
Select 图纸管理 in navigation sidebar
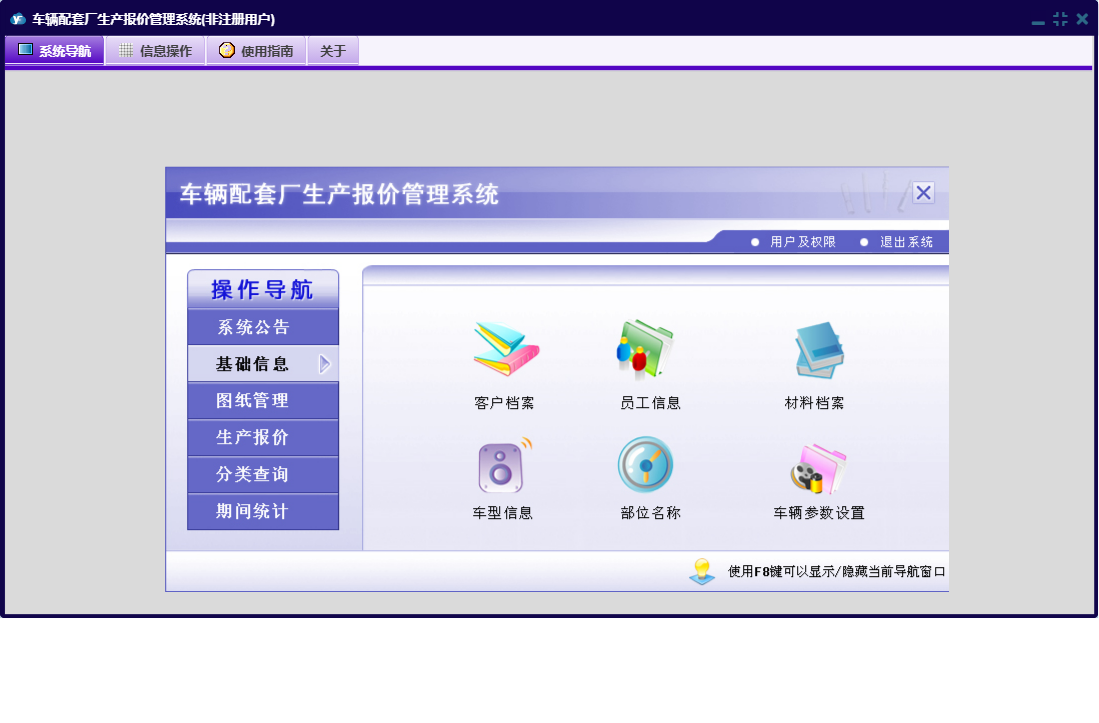253,401
